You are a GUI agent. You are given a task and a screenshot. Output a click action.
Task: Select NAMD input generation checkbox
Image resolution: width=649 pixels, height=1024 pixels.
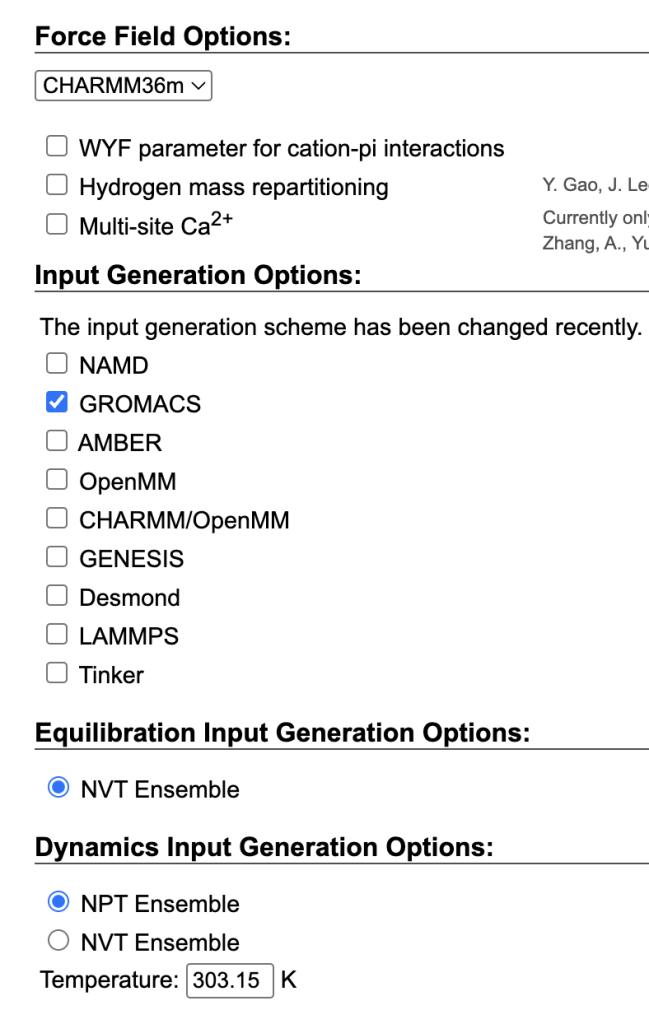pos(57,365)
